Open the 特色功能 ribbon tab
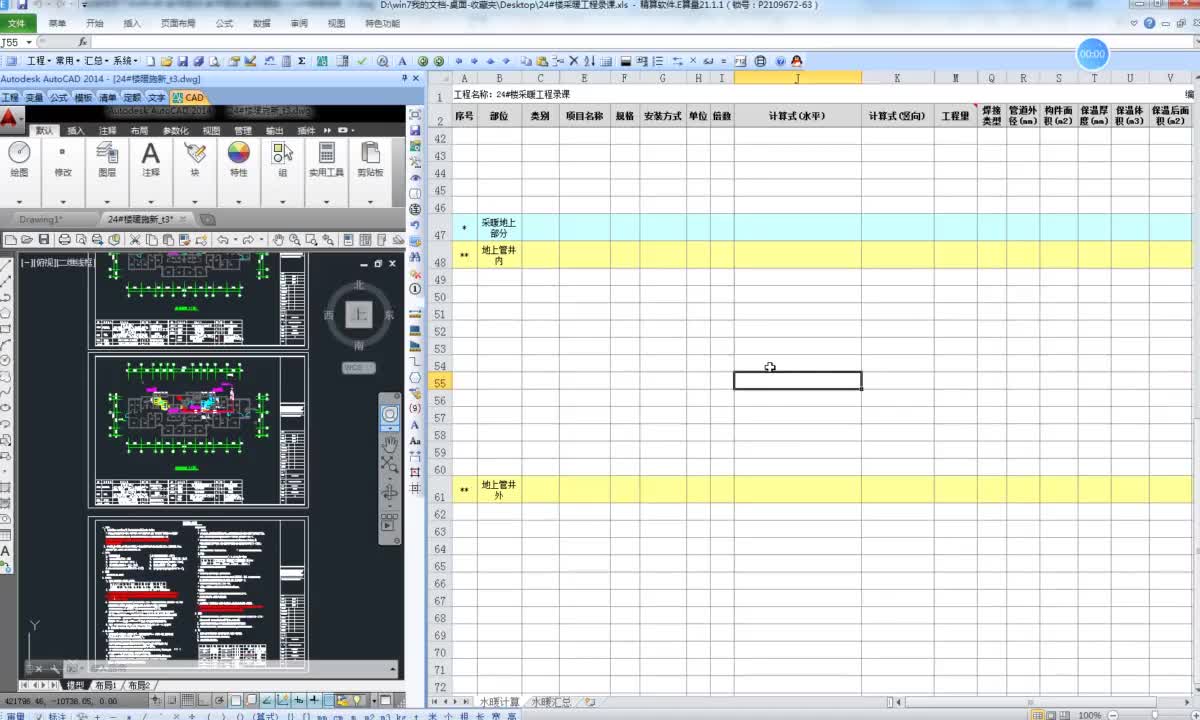This screenshot has height=720, width=1200. 382,23
